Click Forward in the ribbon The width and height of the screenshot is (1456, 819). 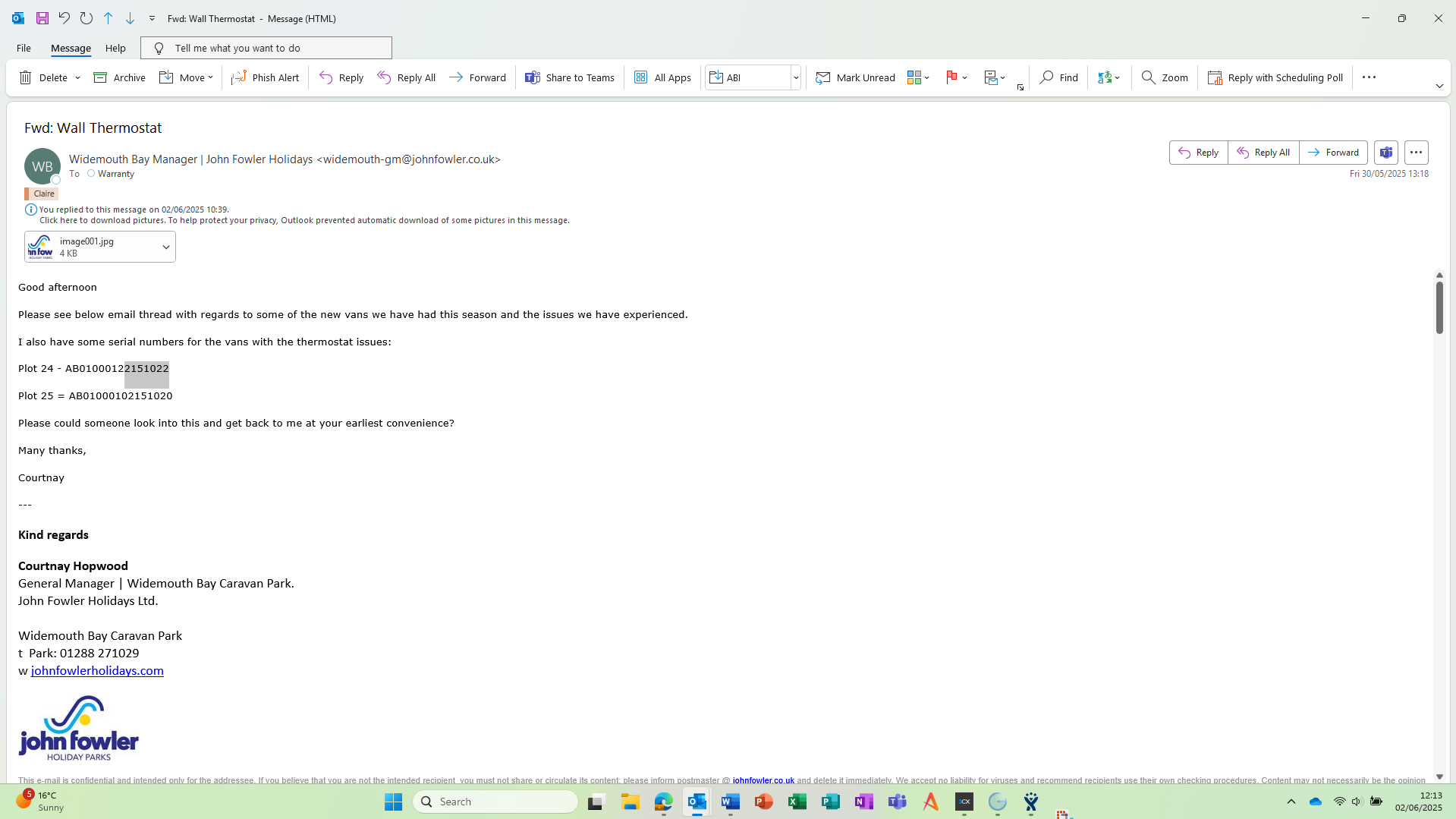(x=477, y=77)
